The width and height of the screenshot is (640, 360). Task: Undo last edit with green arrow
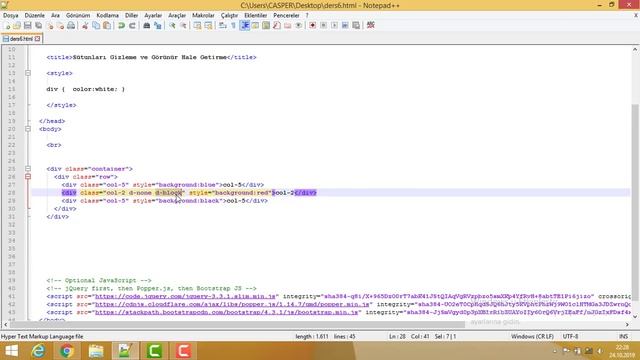[x=121, y=25]
